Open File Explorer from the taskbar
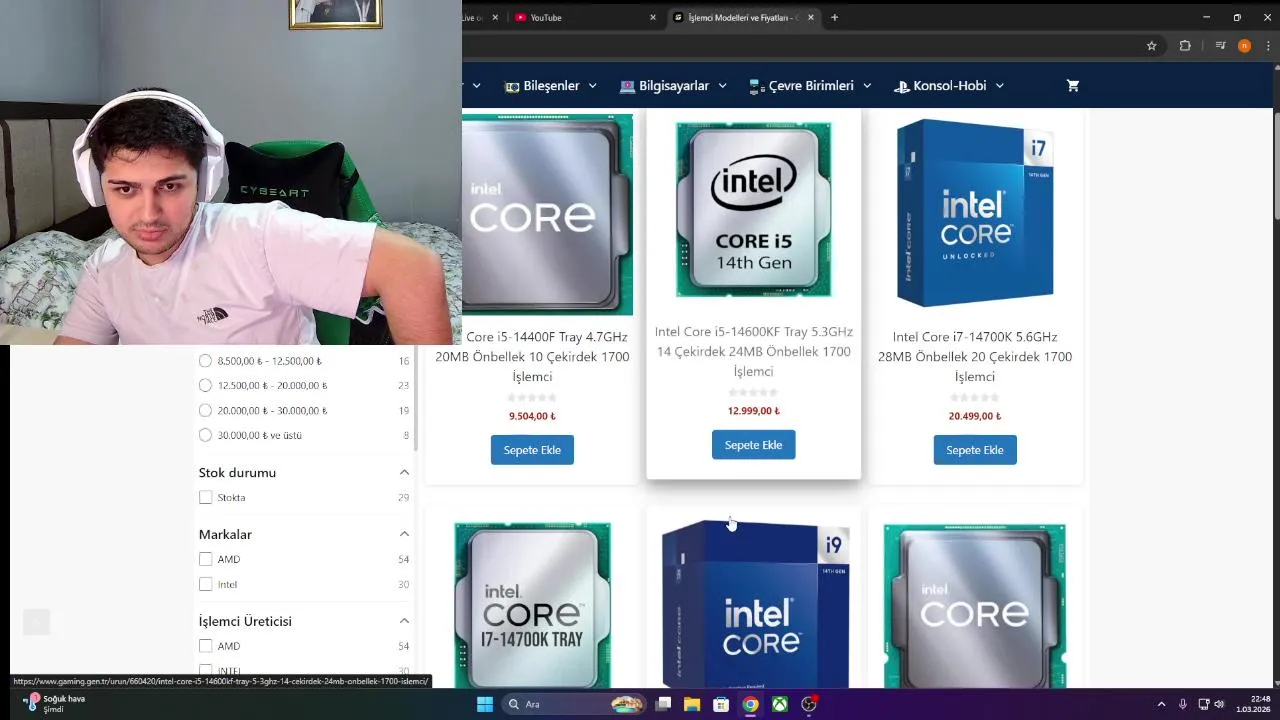The height and width of the screenshot is (720, 1280). (691, 704)
